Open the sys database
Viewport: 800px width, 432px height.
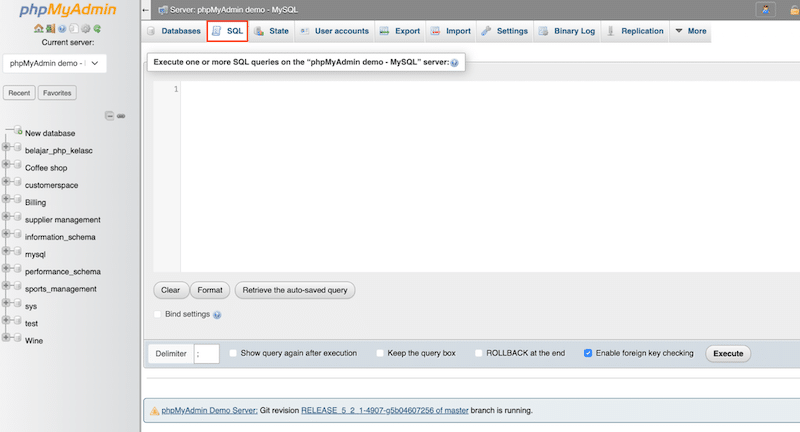(x=31, y=307)
